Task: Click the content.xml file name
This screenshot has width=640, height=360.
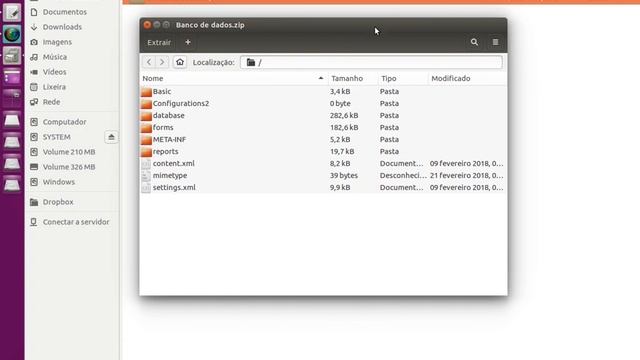Action: pos(173,163)
